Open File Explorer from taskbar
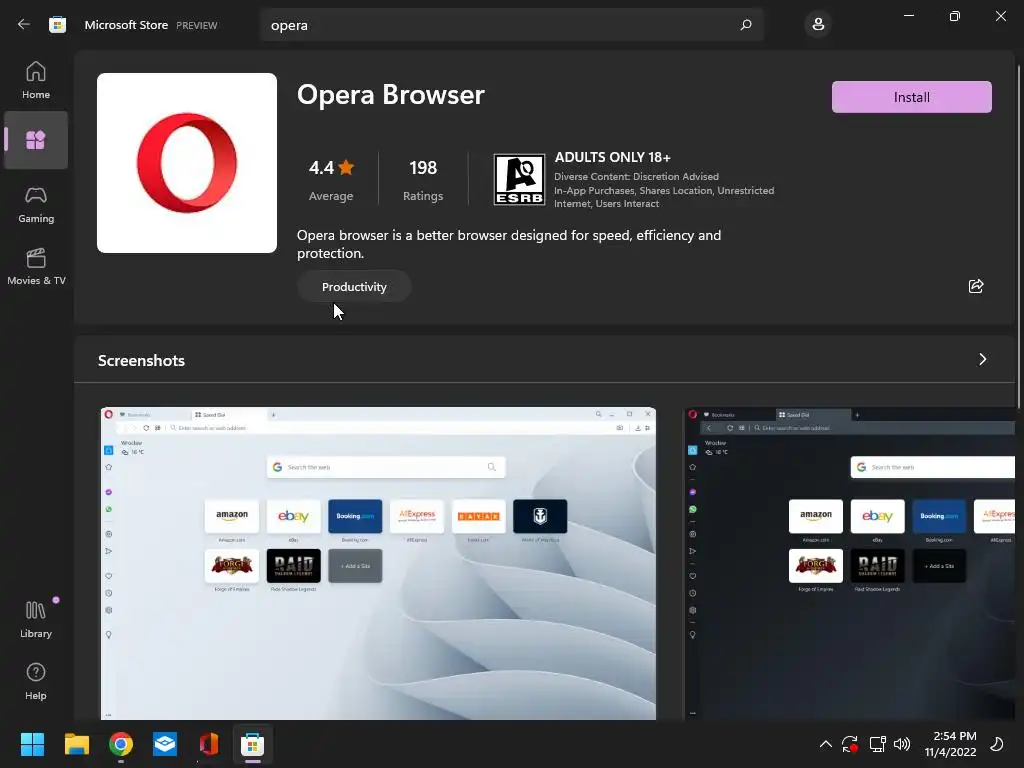This screenshot has width=1024, height=768. point(76,744)
